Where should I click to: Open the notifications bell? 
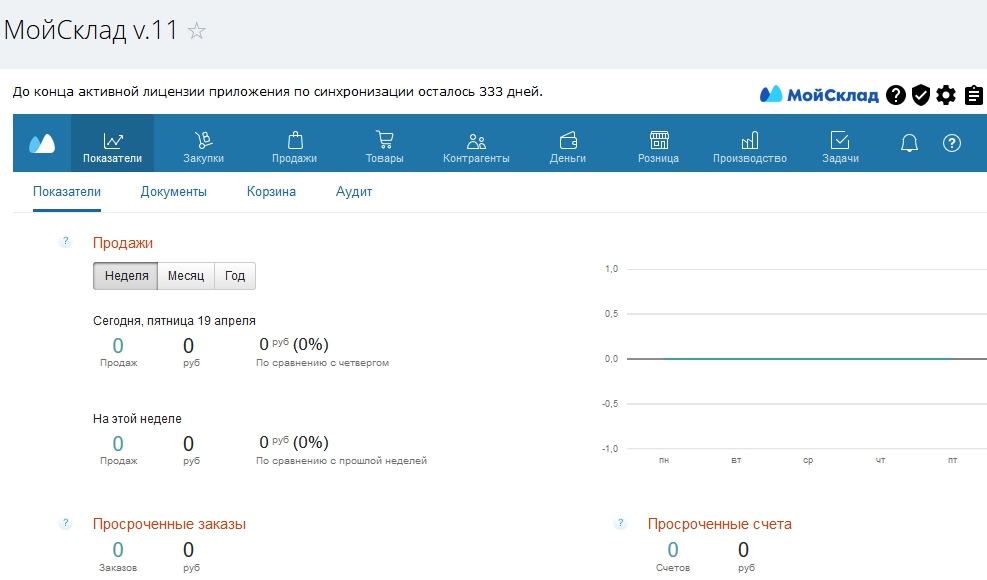[909, 143]
